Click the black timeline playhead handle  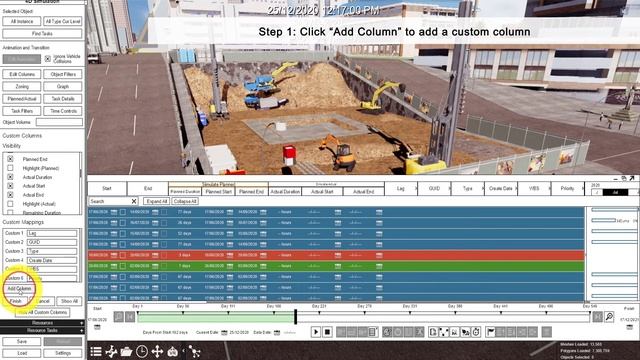(296, 317)
